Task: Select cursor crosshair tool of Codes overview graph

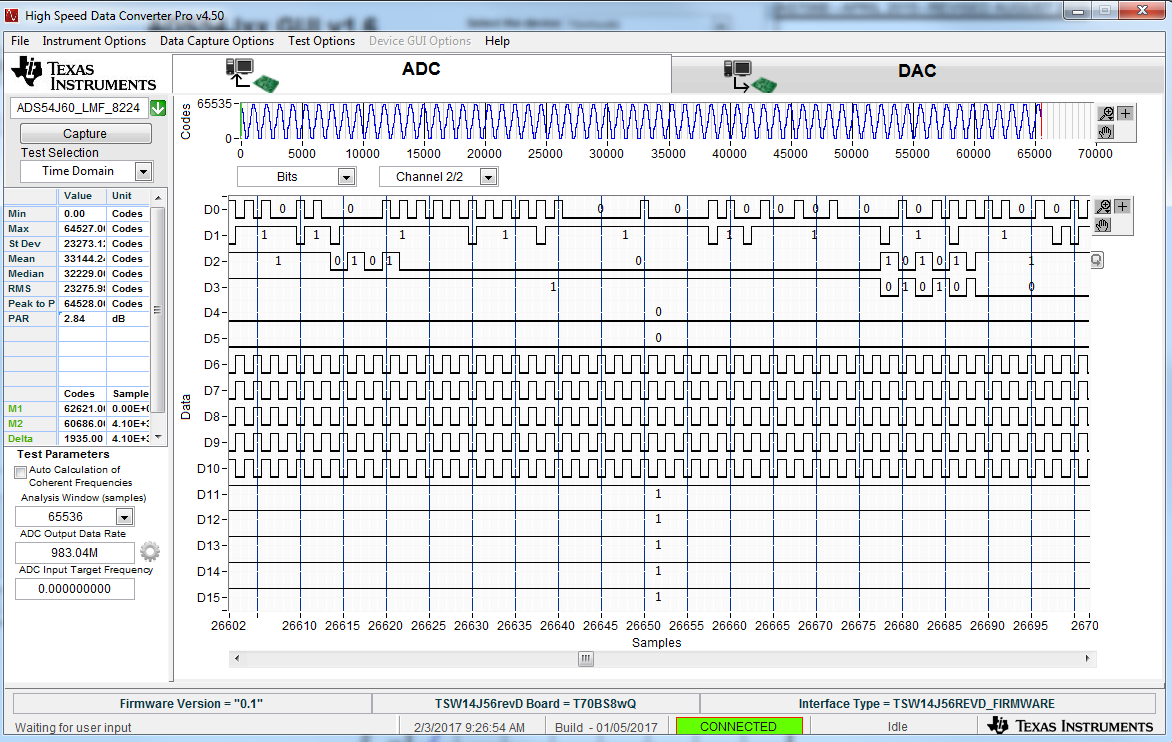Action: click(x=1126, y=114)
